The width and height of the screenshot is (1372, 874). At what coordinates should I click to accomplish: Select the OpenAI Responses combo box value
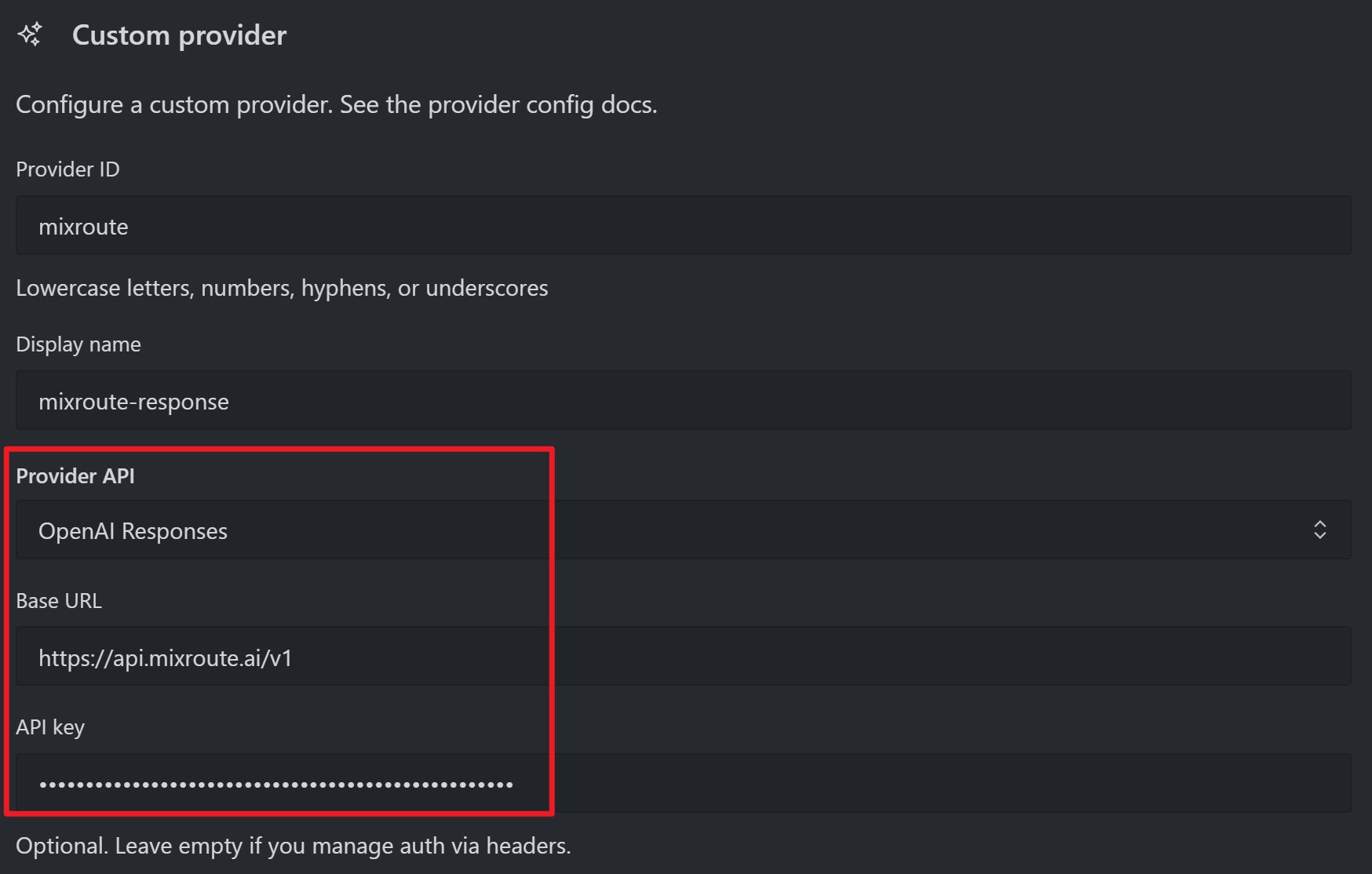tap(133, 531)
